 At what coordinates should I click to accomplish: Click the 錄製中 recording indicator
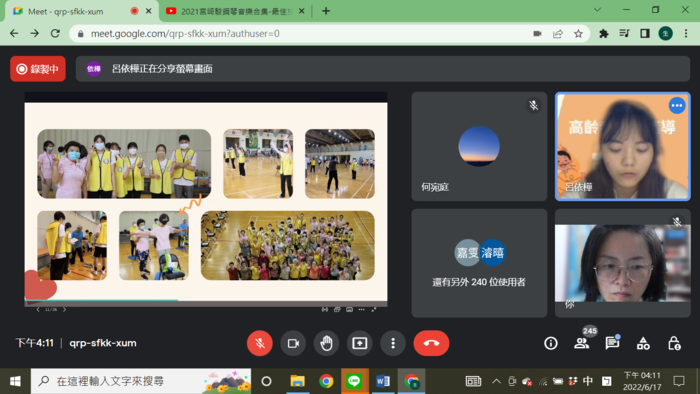(38, 69)
